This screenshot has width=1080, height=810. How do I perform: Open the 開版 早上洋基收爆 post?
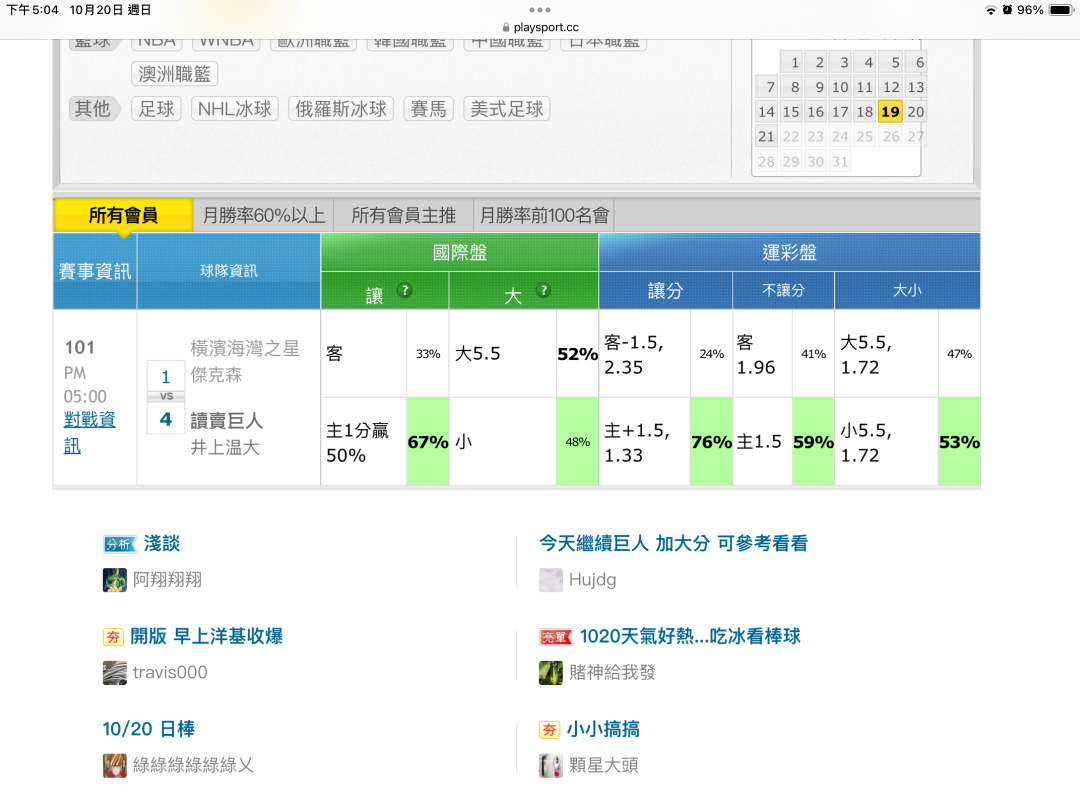pos(207,636)
